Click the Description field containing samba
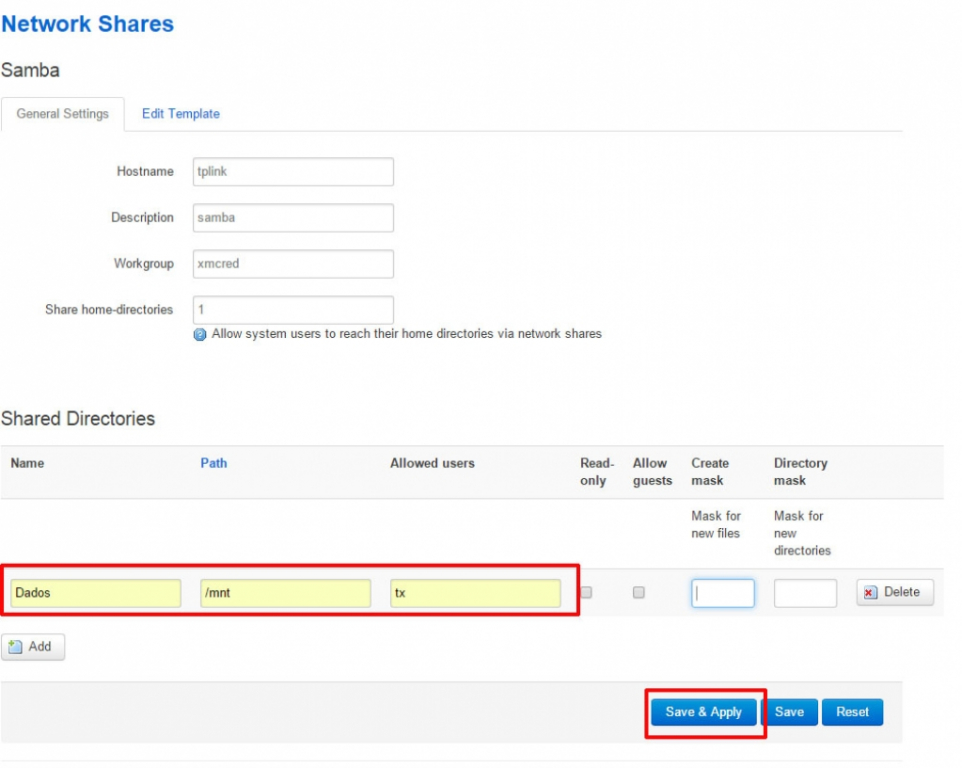 [x=293, y=218]
